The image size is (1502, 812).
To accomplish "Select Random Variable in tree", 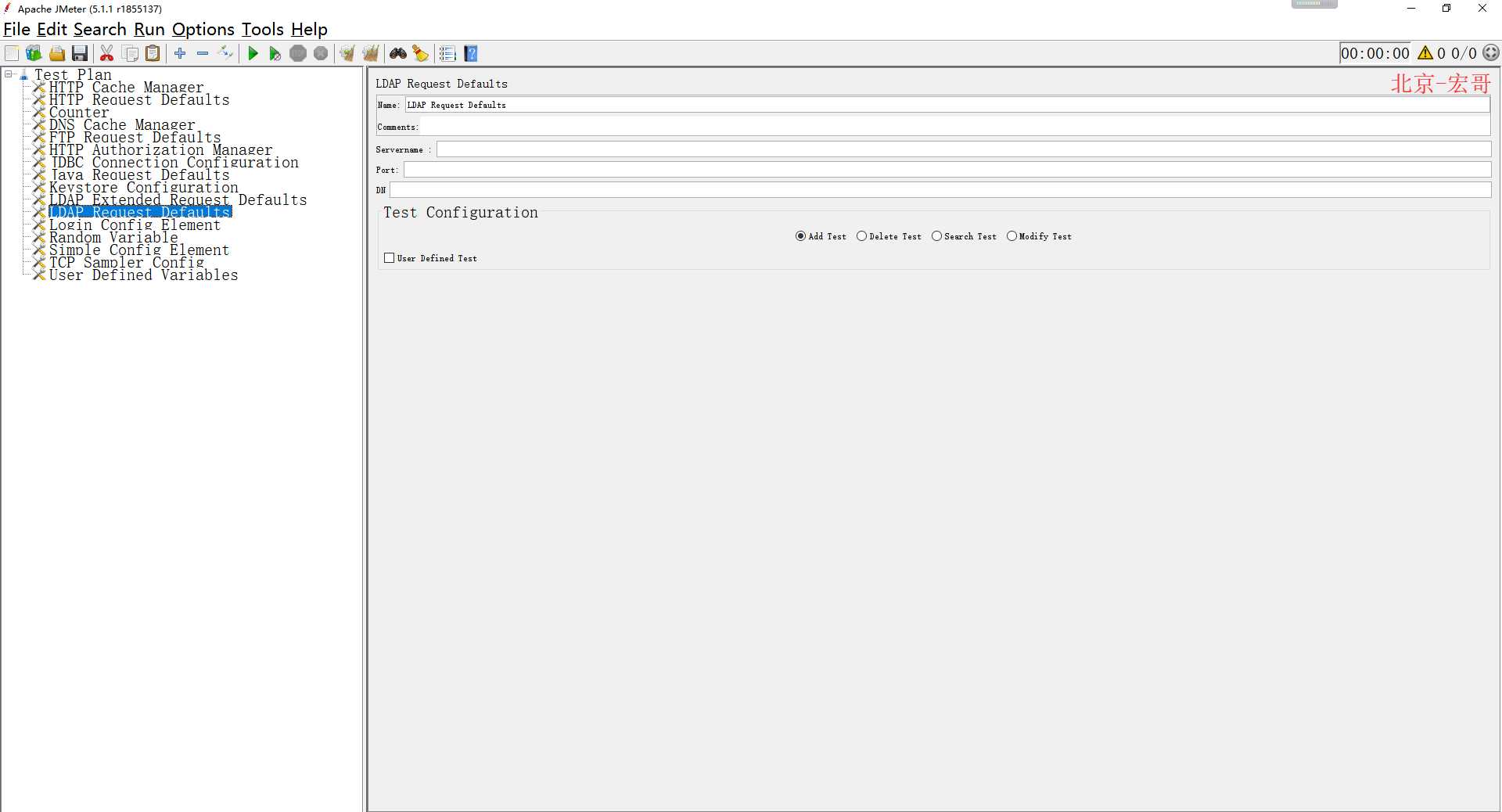I will 113,238.
